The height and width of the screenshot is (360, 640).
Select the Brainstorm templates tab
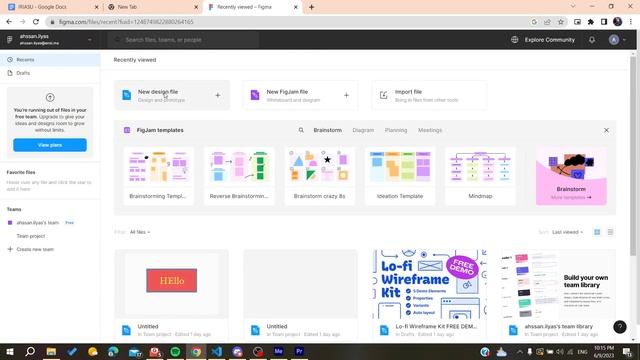327,130
